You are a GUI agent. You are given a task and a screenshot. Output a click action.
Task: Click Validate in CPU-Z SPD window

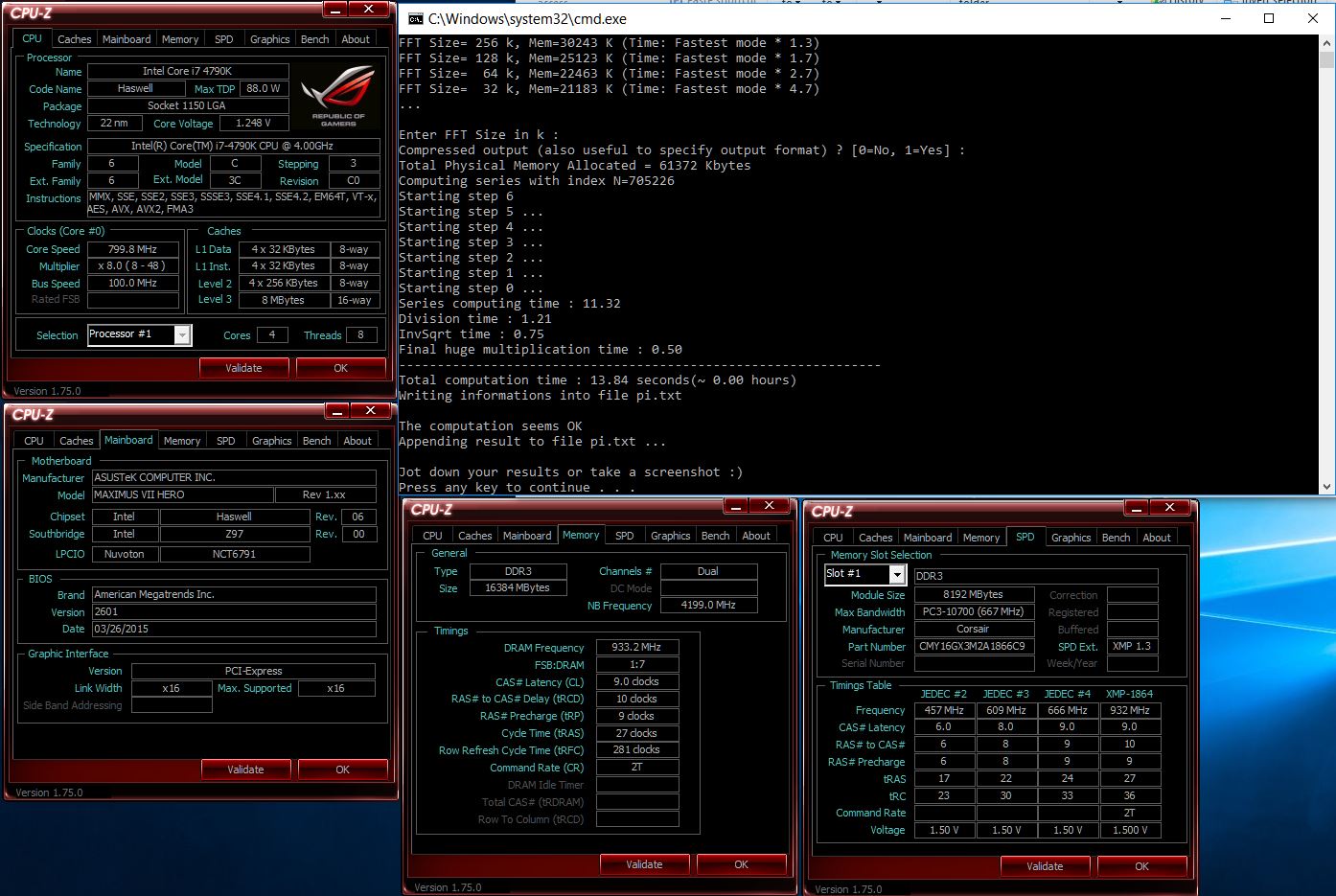tap(1045, 866)
